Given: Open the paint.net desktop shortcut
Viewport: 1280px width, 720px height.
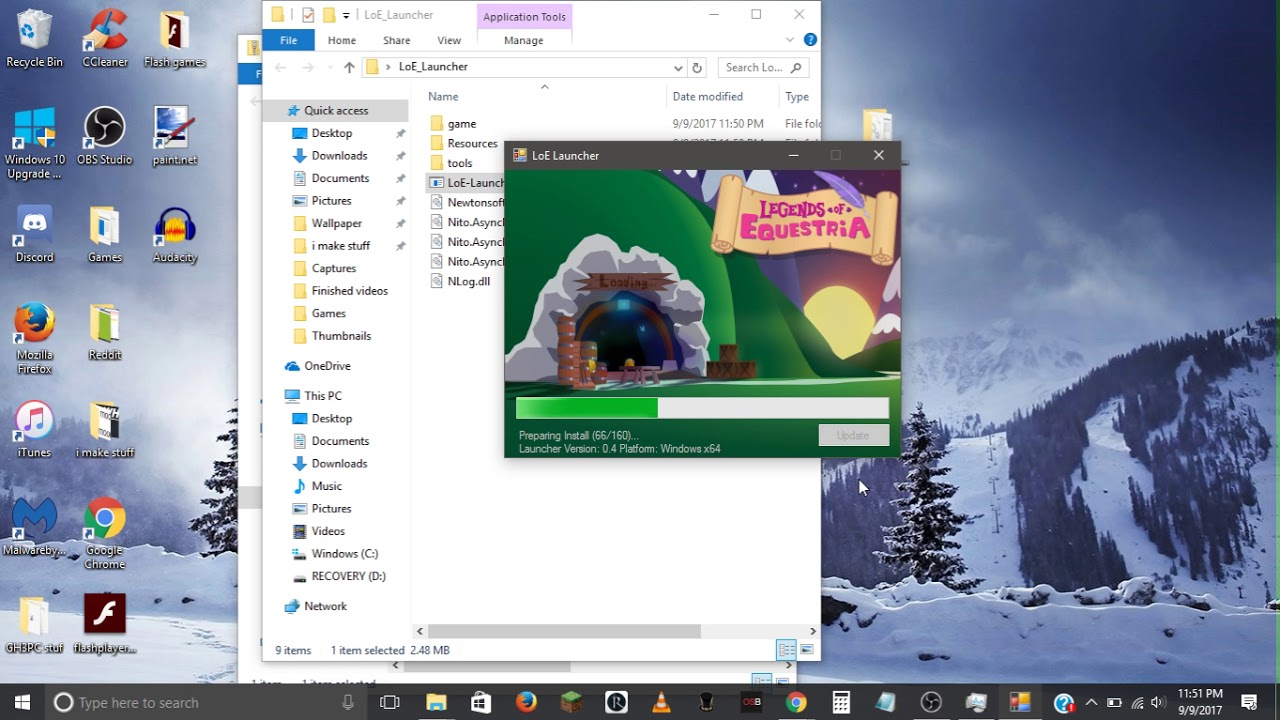Looking at the screenshot, I should pos(174,137).
